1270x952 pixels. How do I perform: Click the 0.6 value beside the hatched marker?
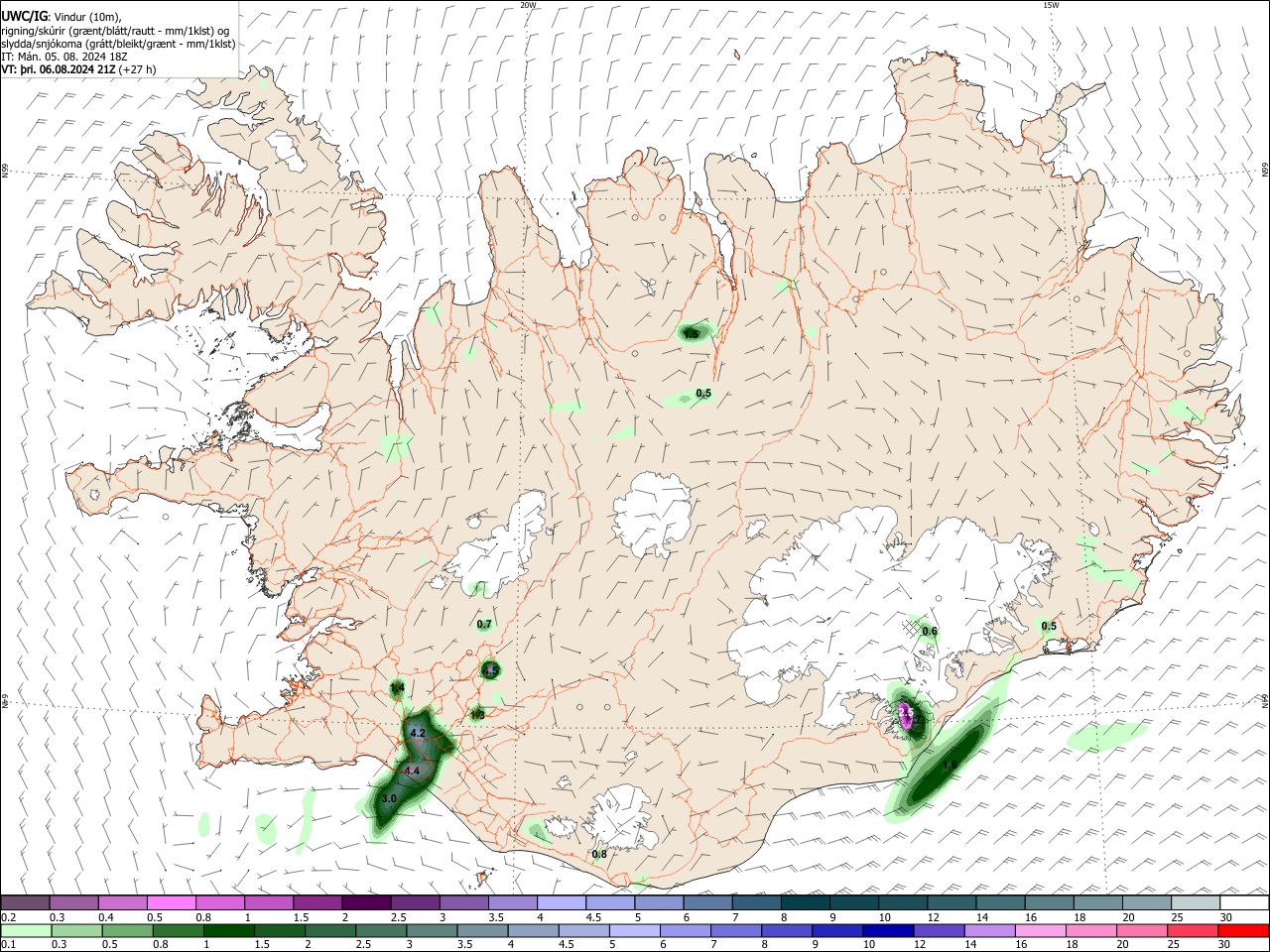pos(930,632)
